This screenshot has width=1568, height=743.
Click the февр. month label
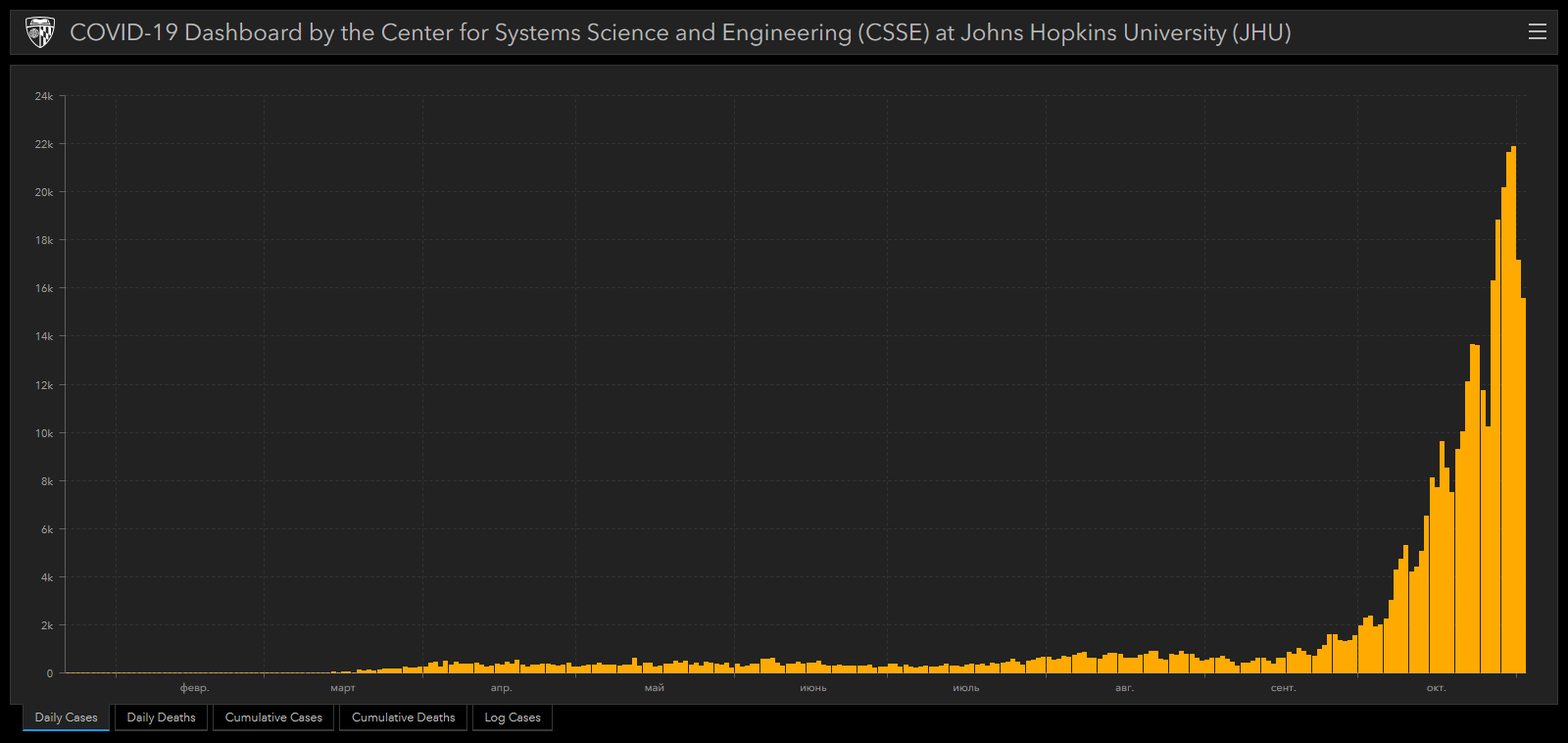tap(195, 688)
